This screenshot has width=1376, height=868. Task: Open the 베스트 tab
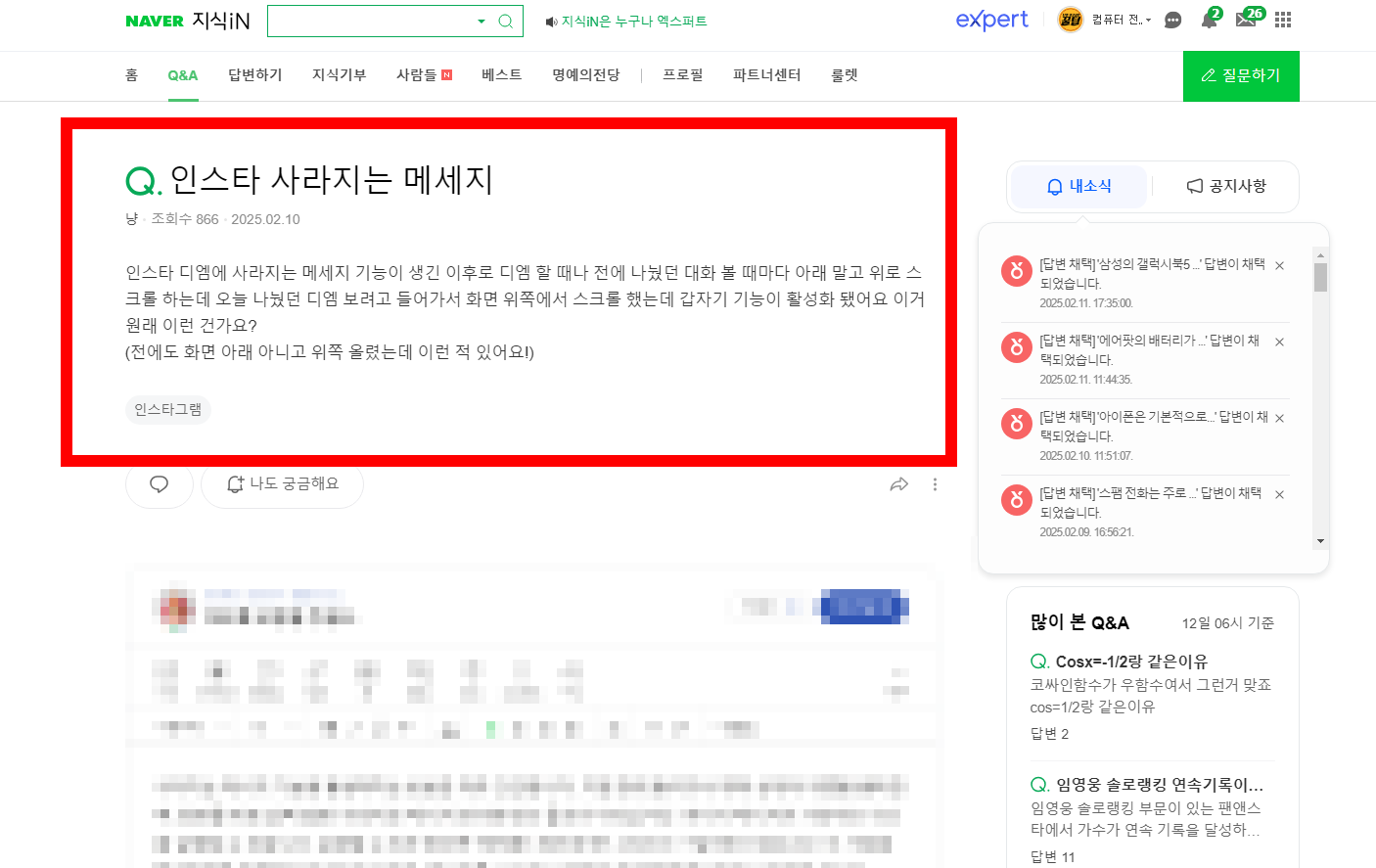[x=502, y=75]
